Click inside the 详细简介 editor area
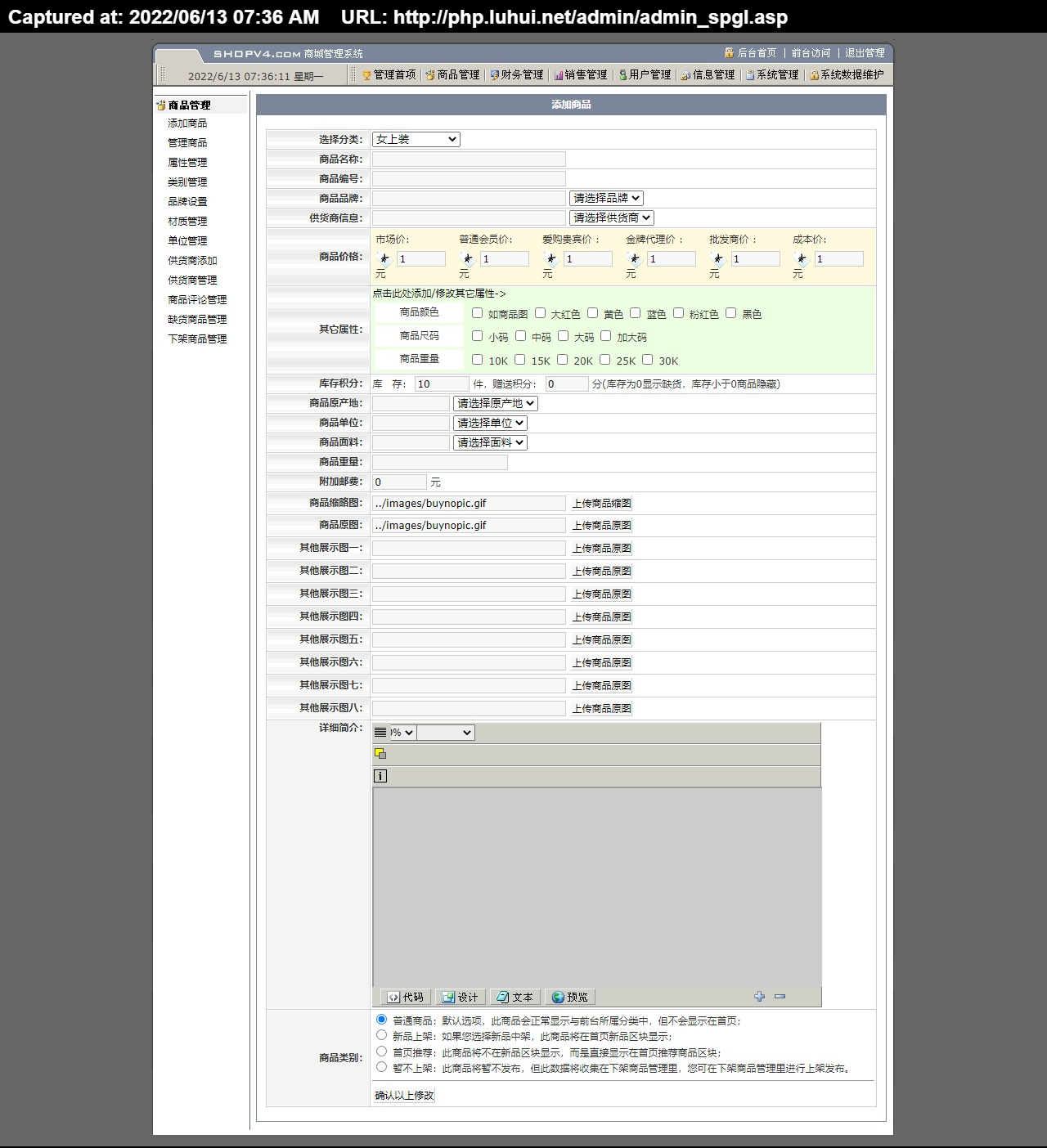The height and width of the screenshot is (1148, 1047). (597, 887)
